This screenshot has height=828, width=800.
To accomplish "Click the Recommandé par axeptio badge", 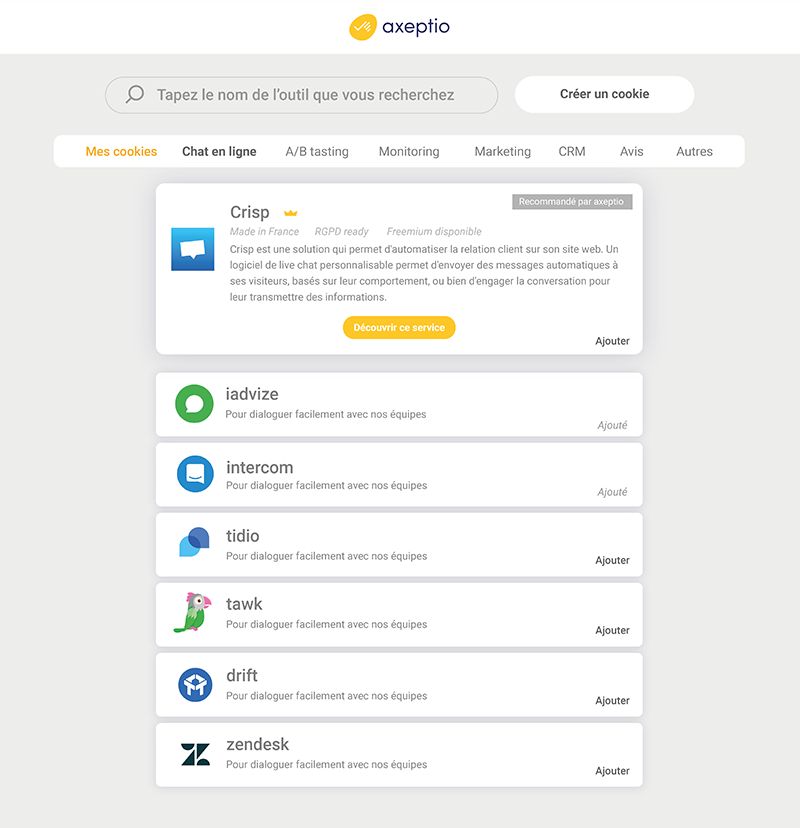I will [572, 202].
